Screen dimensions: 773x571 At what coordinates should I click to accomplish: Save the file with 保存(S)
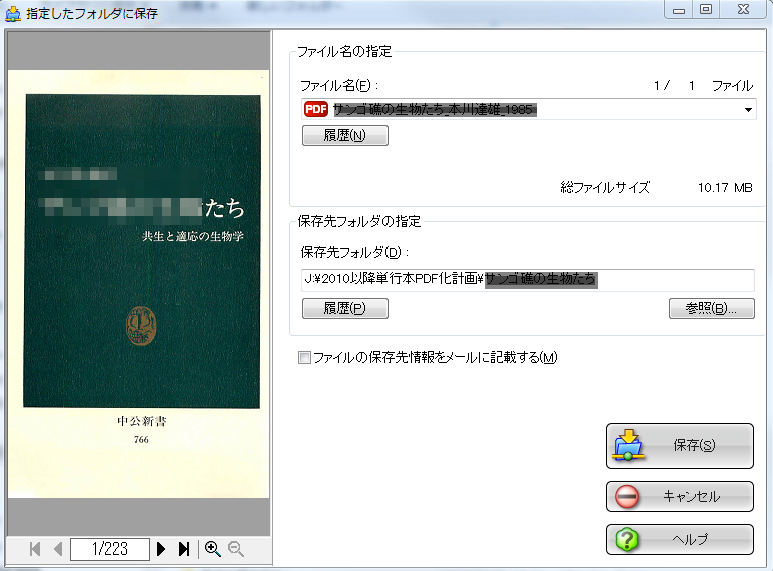(680, 446)
